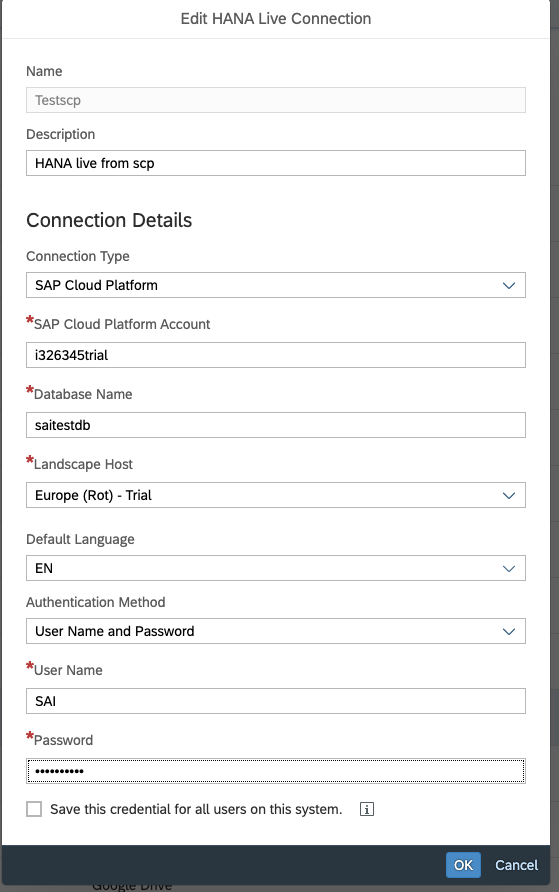The image size is (559, 892).
Task: Open the dropdown showing EN language
Action: point(276,568)
